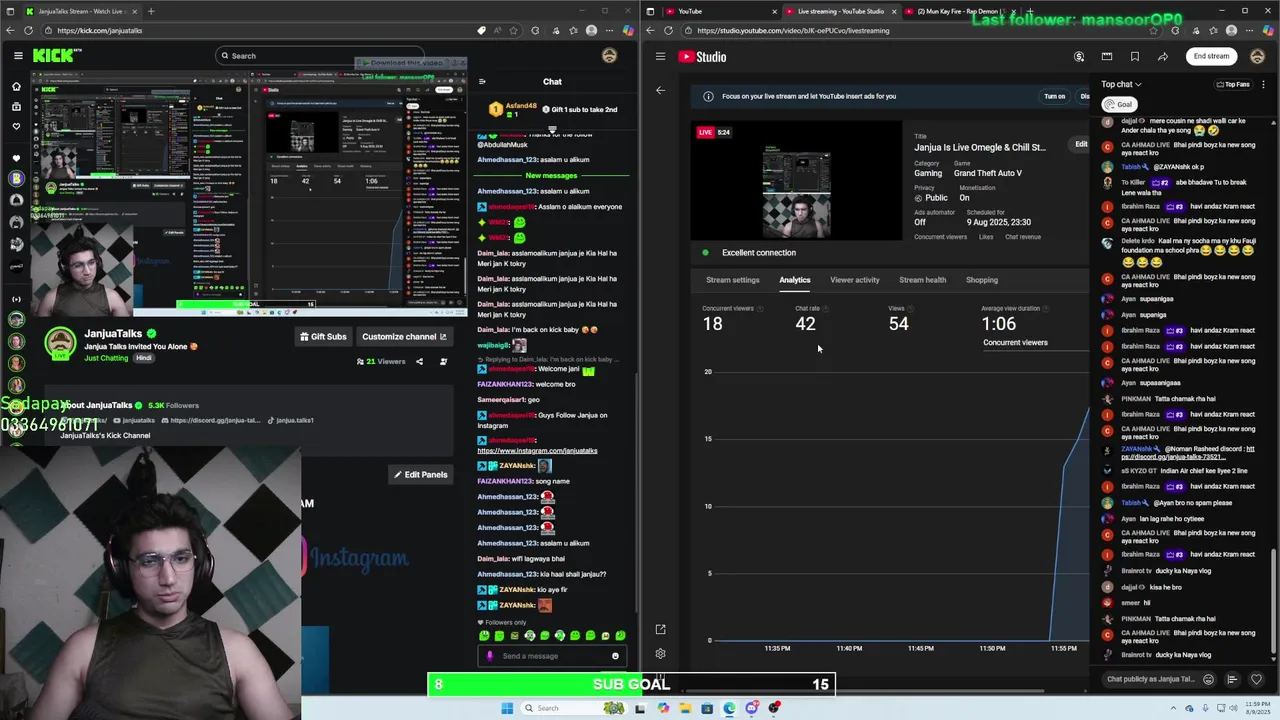Screen dimensions: 1280x720
Task: Open Kick profile avatar menu
Action: (x=609, y=56)
